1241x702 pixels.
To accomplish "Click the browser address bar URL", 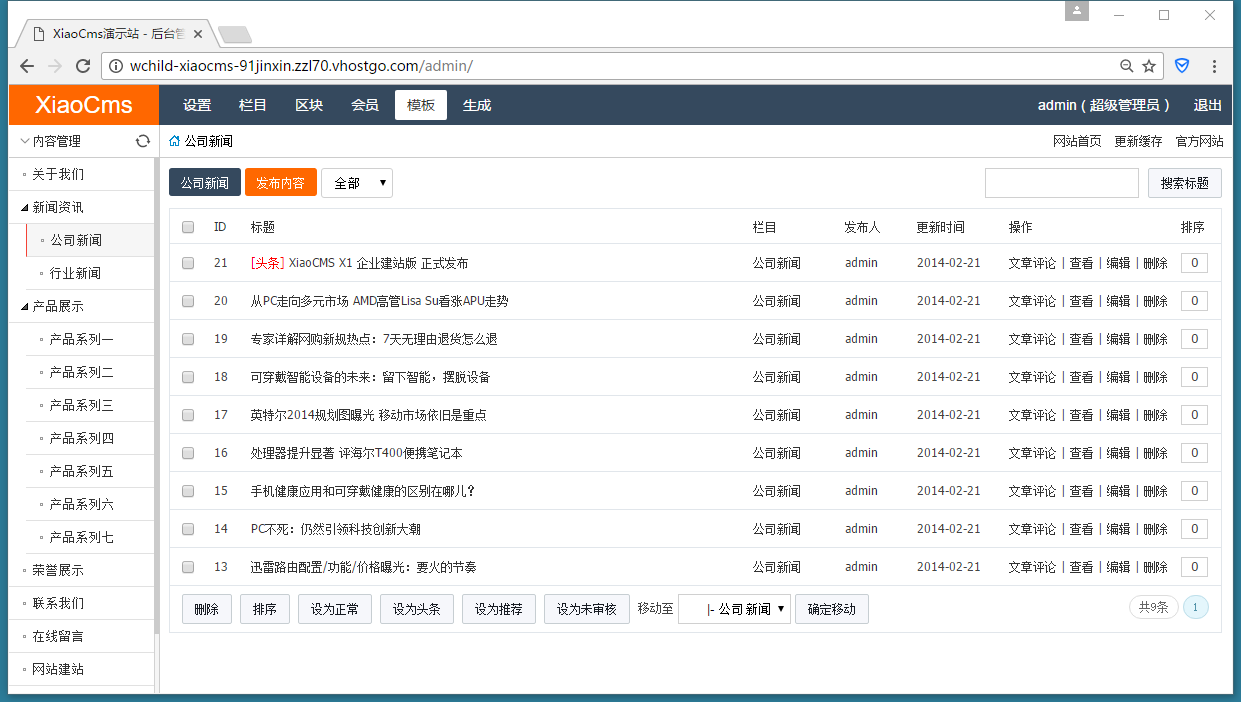I will click(x=301, y=66).
